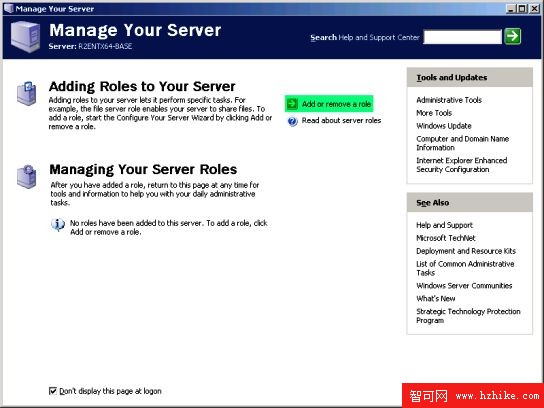
Task: Open Windows Server Communities link
Action: 464,286
